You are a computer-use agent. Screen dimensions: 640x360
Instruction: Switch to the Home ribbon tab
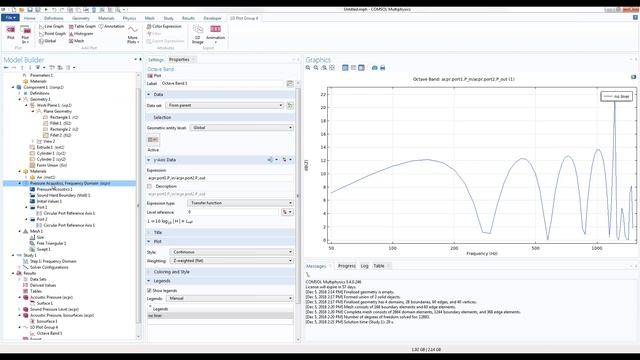(29, 18)
